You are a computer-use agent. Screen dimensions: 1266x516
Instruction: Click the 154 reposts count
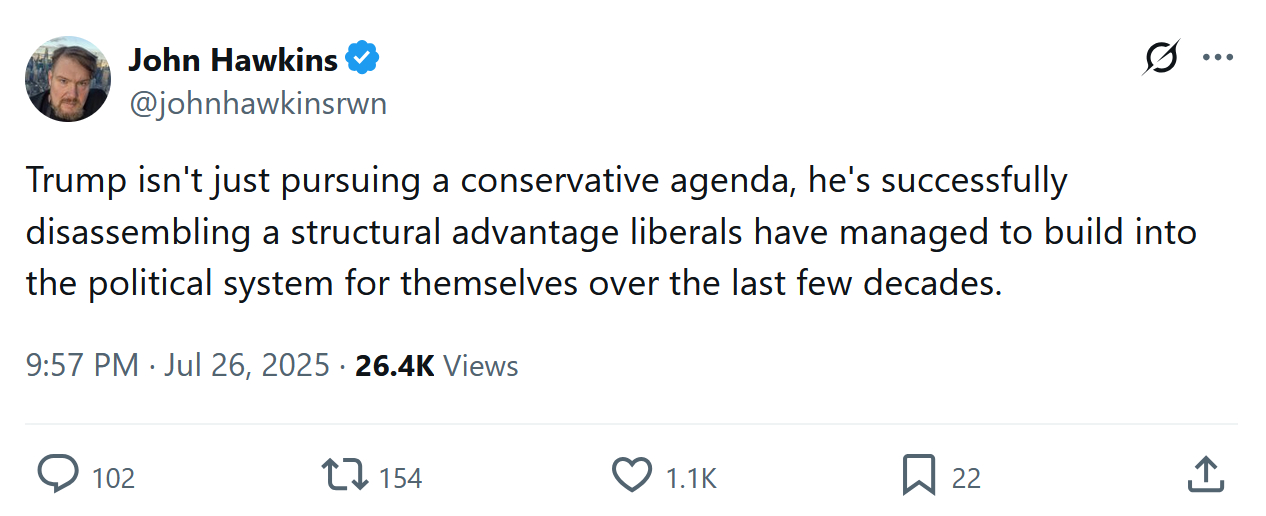coord(401,478)
